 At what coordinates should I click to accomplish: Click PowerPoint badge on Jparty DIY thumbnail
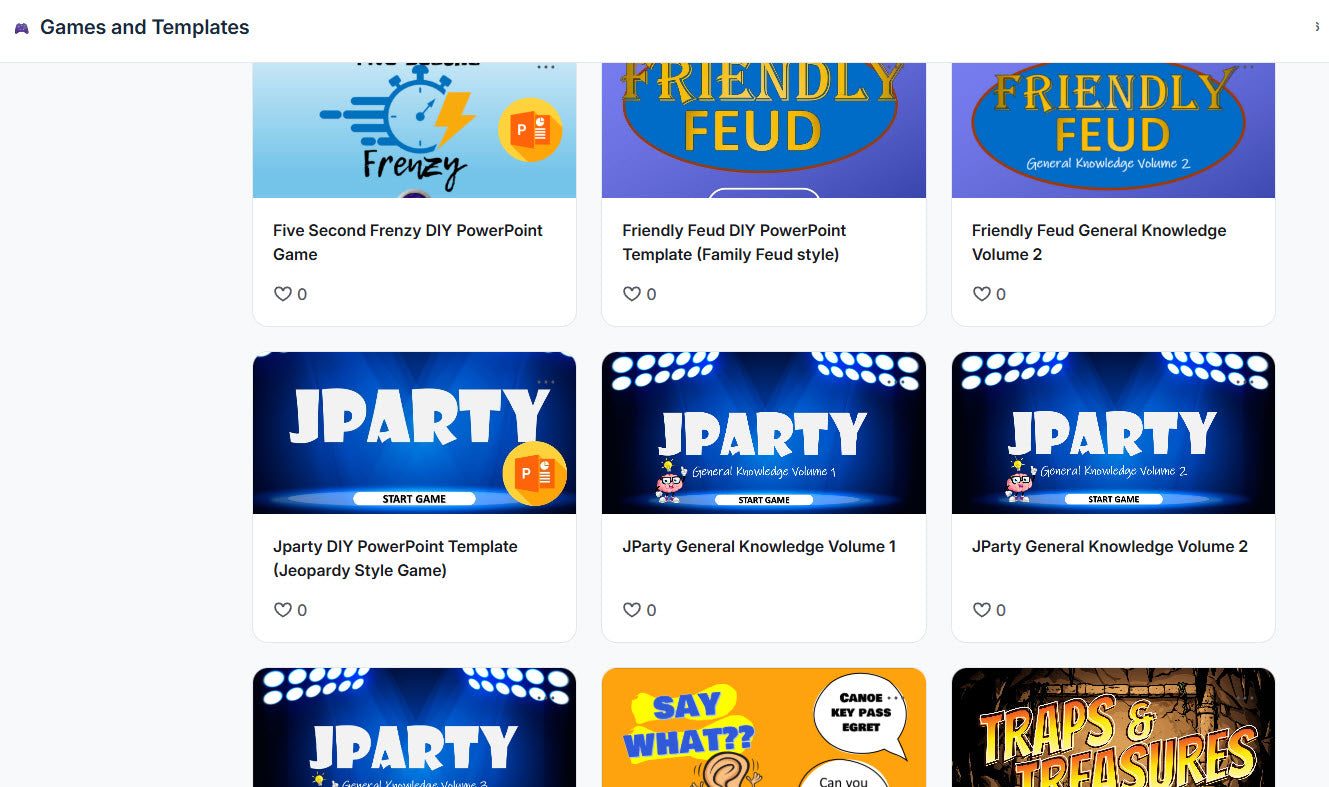pos(534,473)
